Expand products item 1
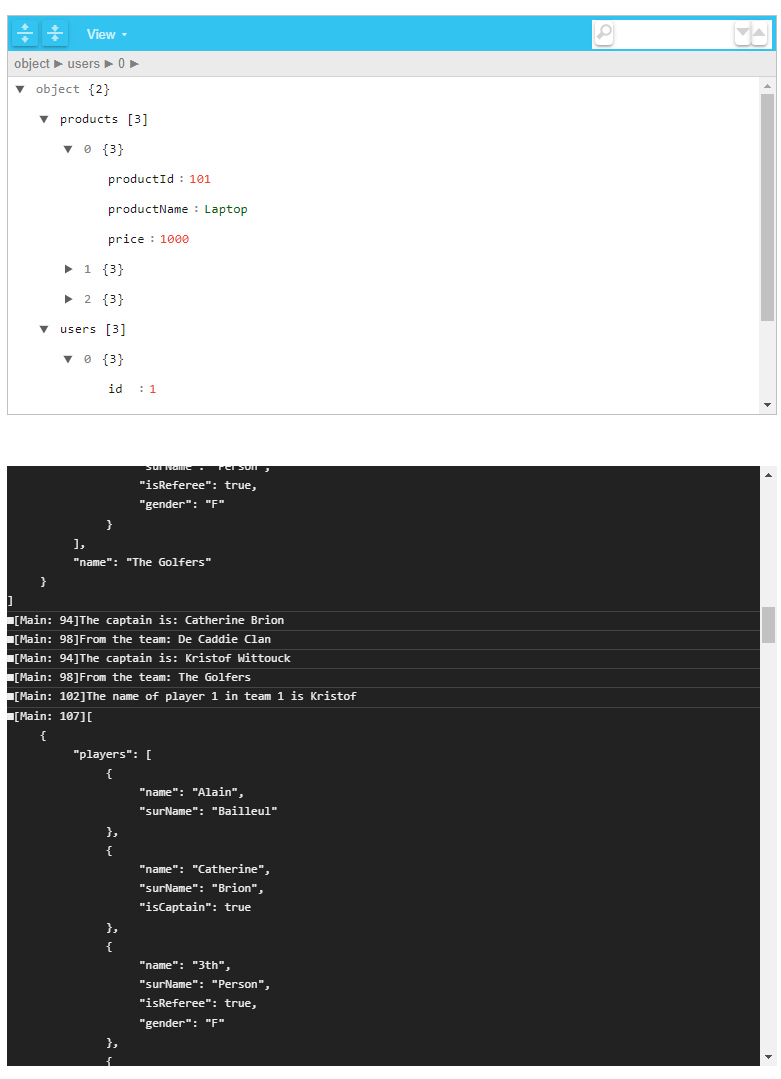Viewport: 781px width, 1079px height. 68,269
